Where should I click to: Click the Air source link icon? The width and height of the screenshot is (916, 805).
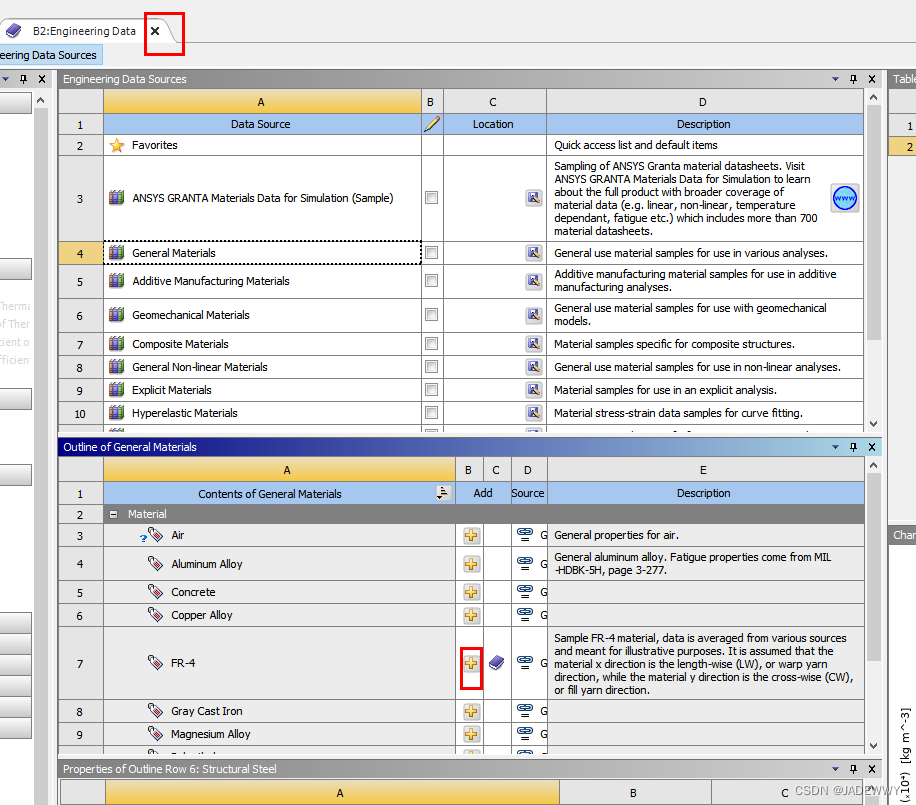pos(525,534)
